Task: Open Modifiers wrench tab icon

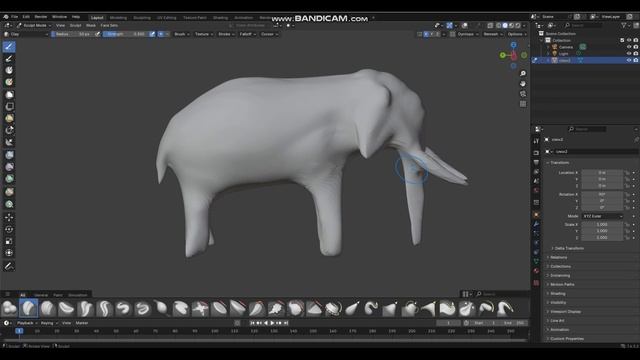Action: (x=536, y=224)
